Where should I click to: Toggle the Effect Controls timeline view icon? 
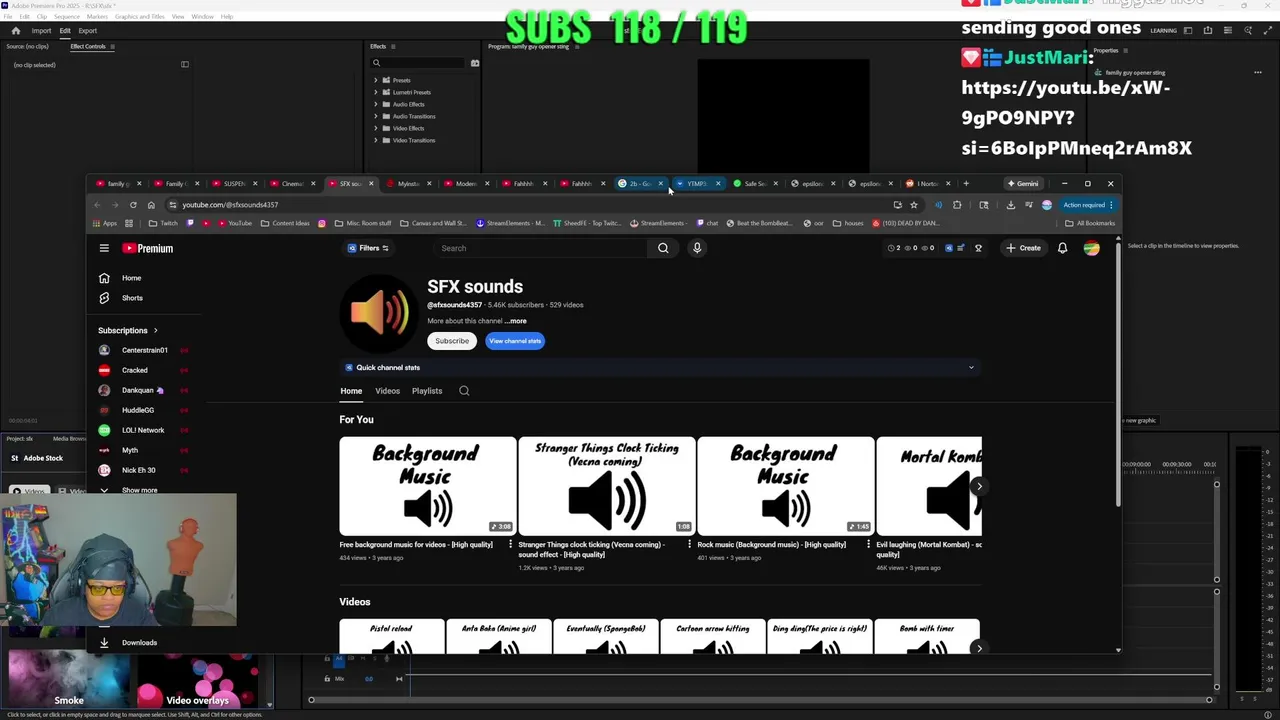(184, 65)
